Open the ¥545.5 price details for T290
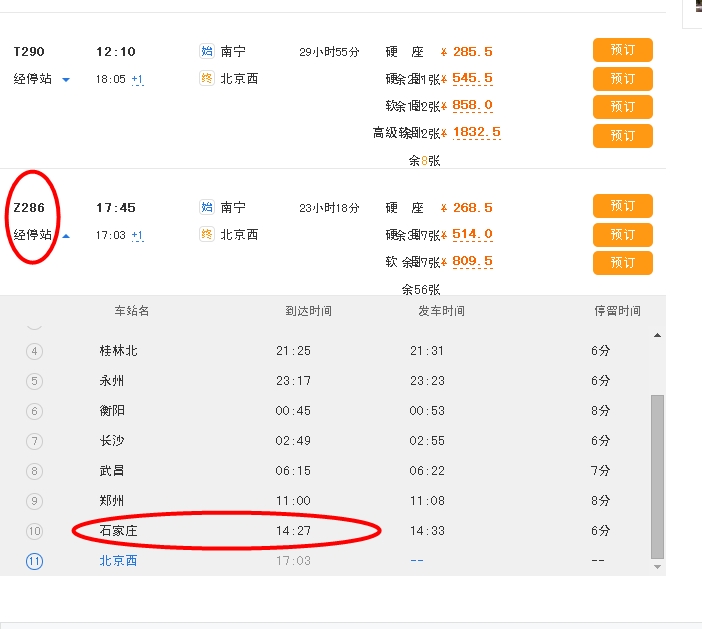The height and width of the screenshot is (629, 702). click(x=472, y=78)
